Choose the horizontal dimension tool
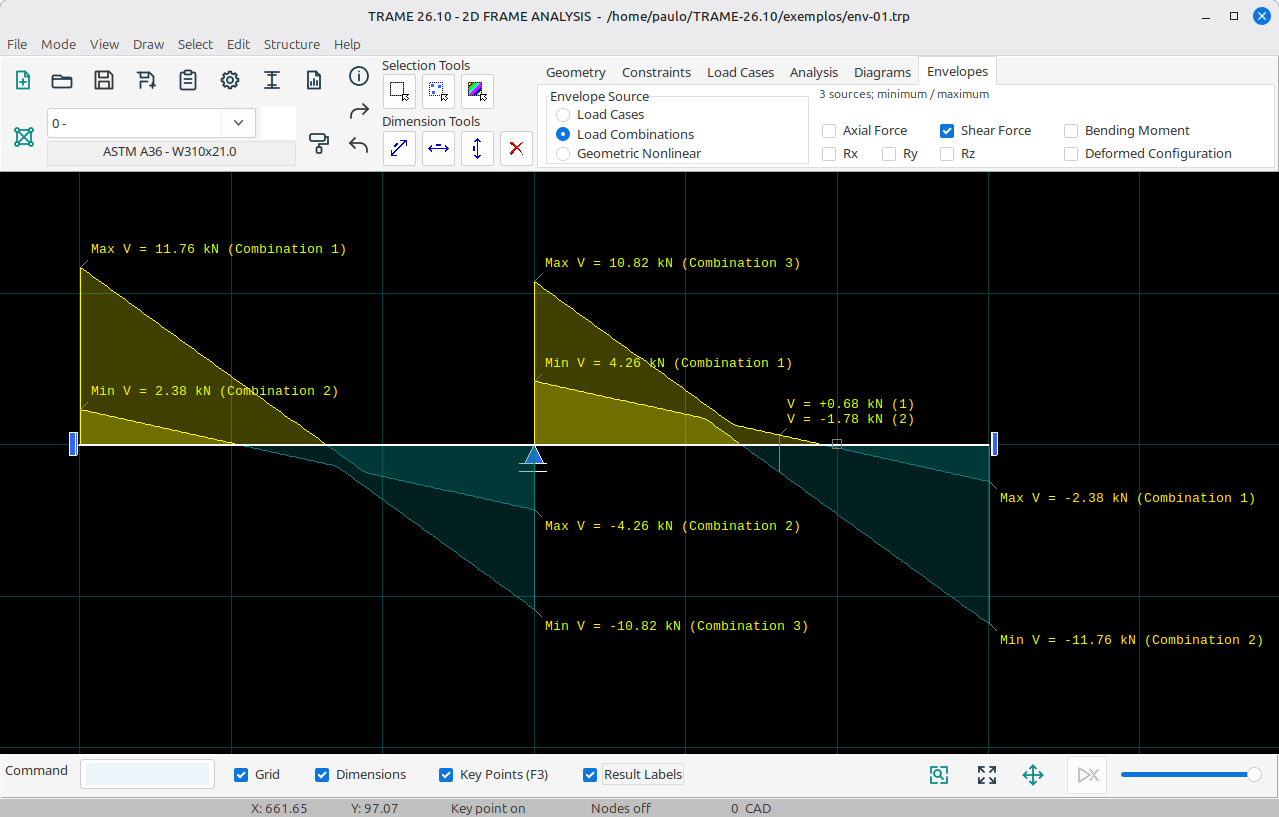 [x=438, y=148]
